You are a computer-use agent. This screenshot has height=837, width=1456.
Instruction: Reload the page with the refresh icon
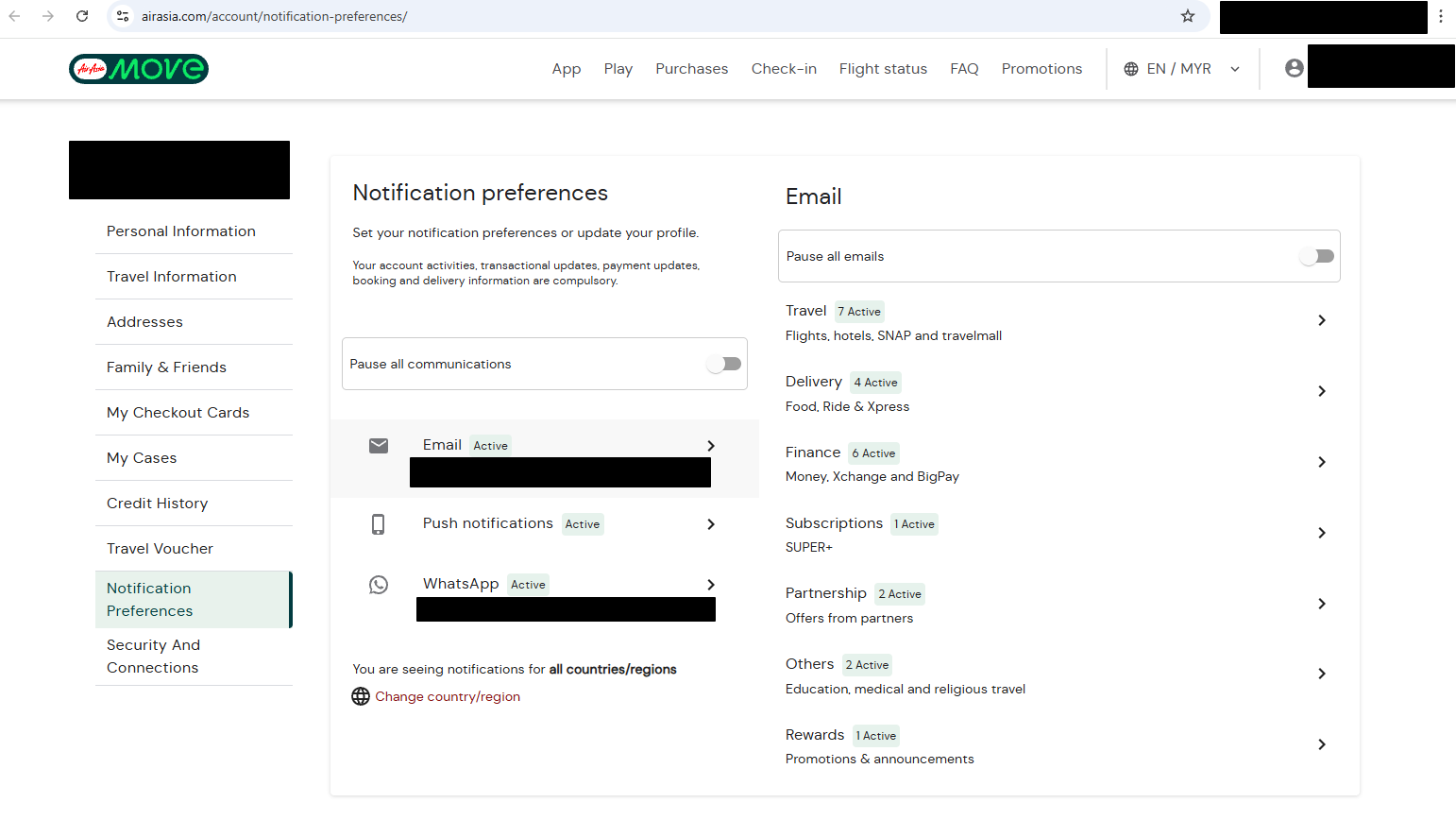tap(82, 16)
